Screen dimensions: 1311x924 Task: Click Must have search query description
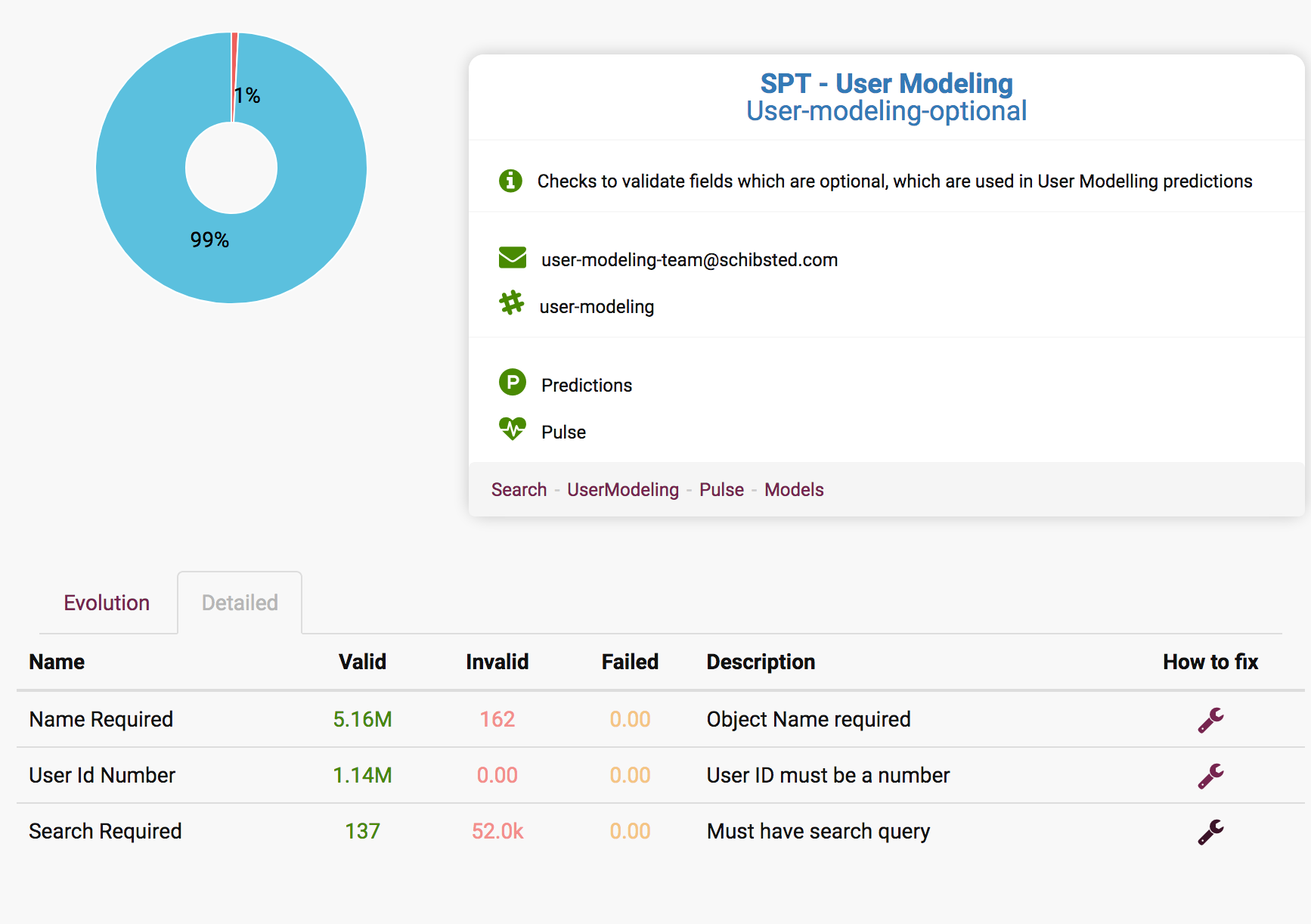pyautogui.click(x=818, y=831)
